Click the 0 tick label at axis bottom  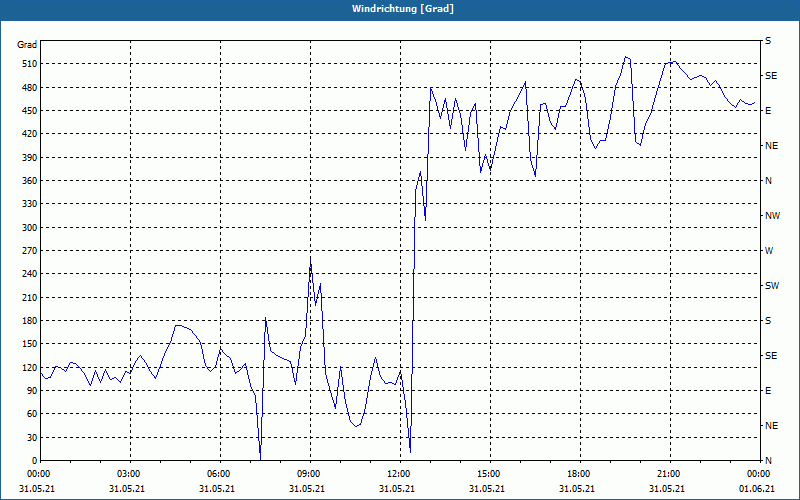34,461
